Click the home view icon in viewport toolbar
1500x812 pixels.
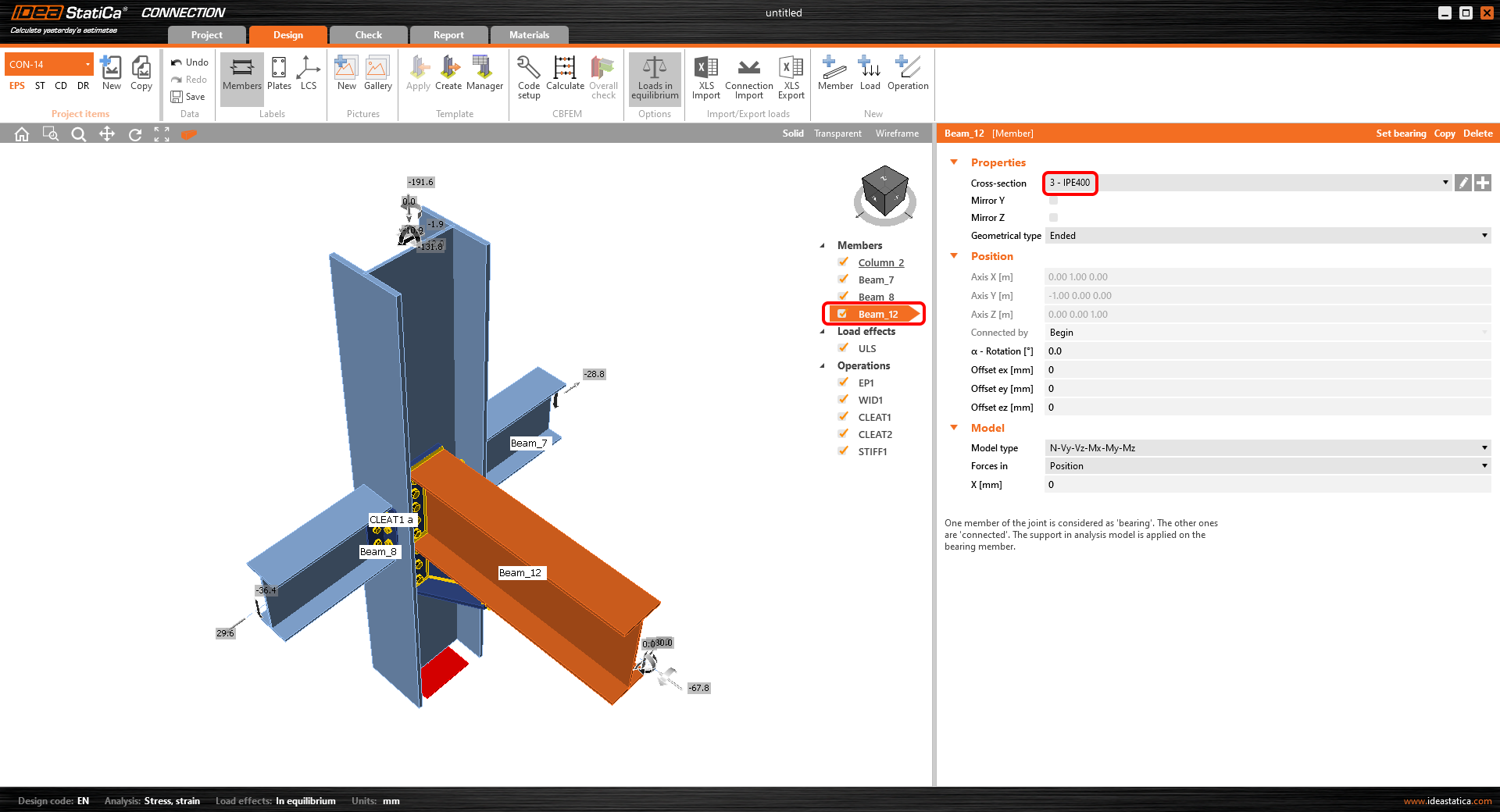(22, 134)
